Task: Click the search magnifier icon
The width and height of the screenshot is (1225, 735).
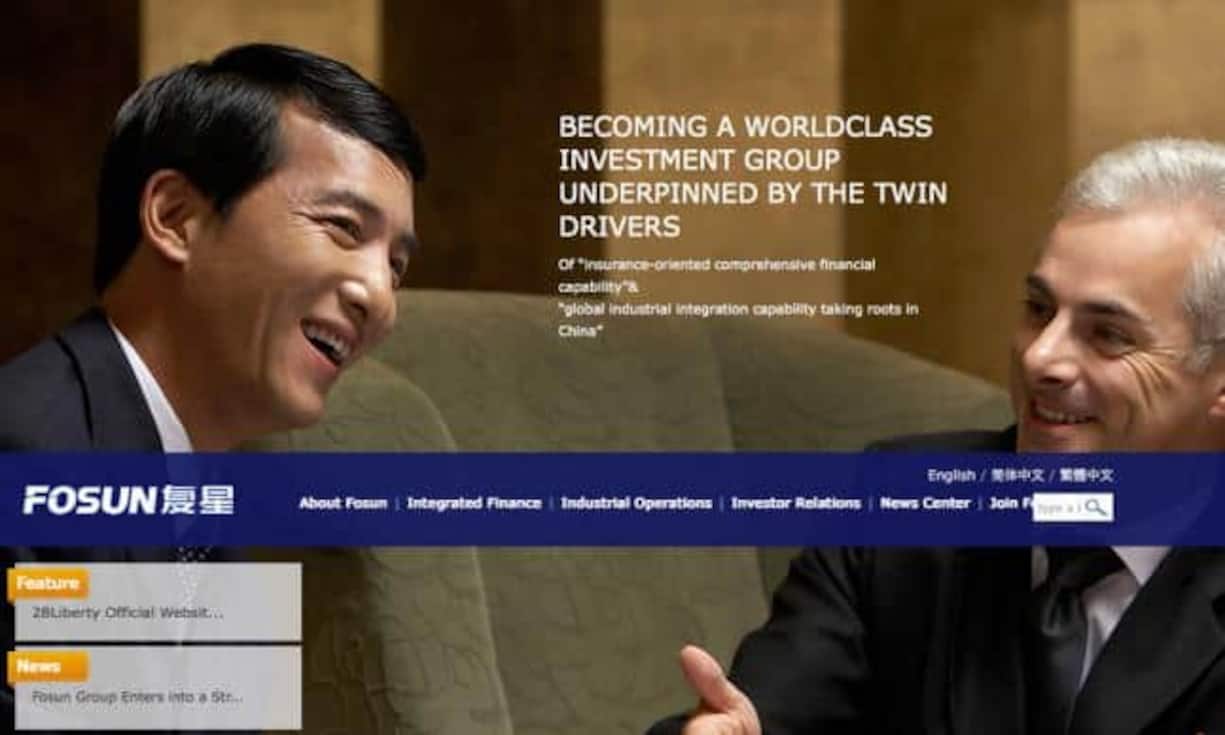Action: coord(1096,507)
